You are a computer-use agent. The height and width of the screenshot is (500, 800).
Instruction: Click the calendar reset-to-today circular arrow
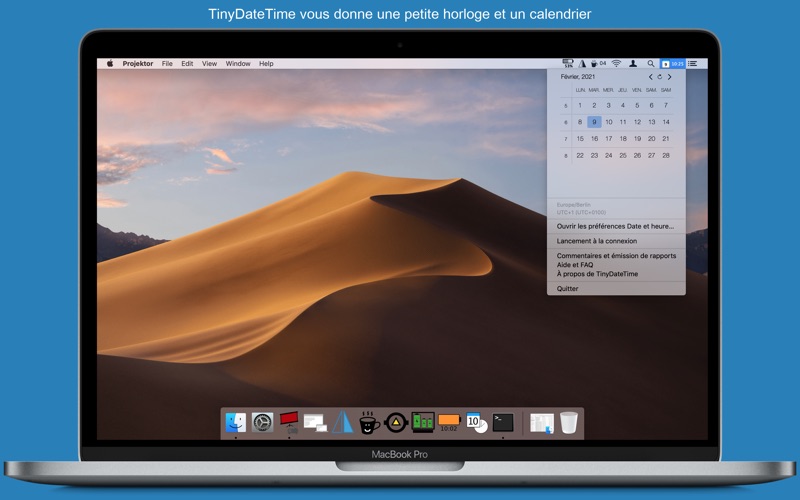pos(659,77)
